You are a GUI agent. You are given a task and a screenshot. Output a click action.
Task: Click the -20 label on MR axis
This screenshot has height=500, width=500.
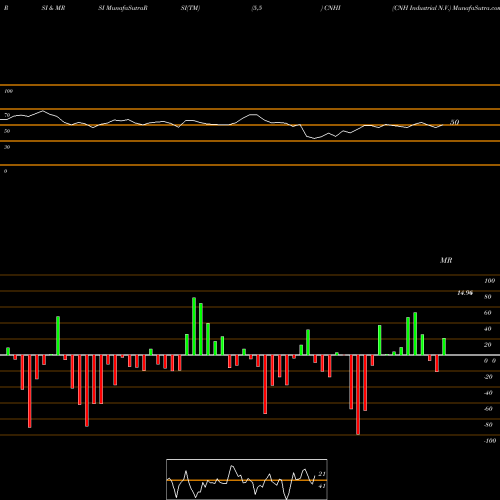click(488, 377)
